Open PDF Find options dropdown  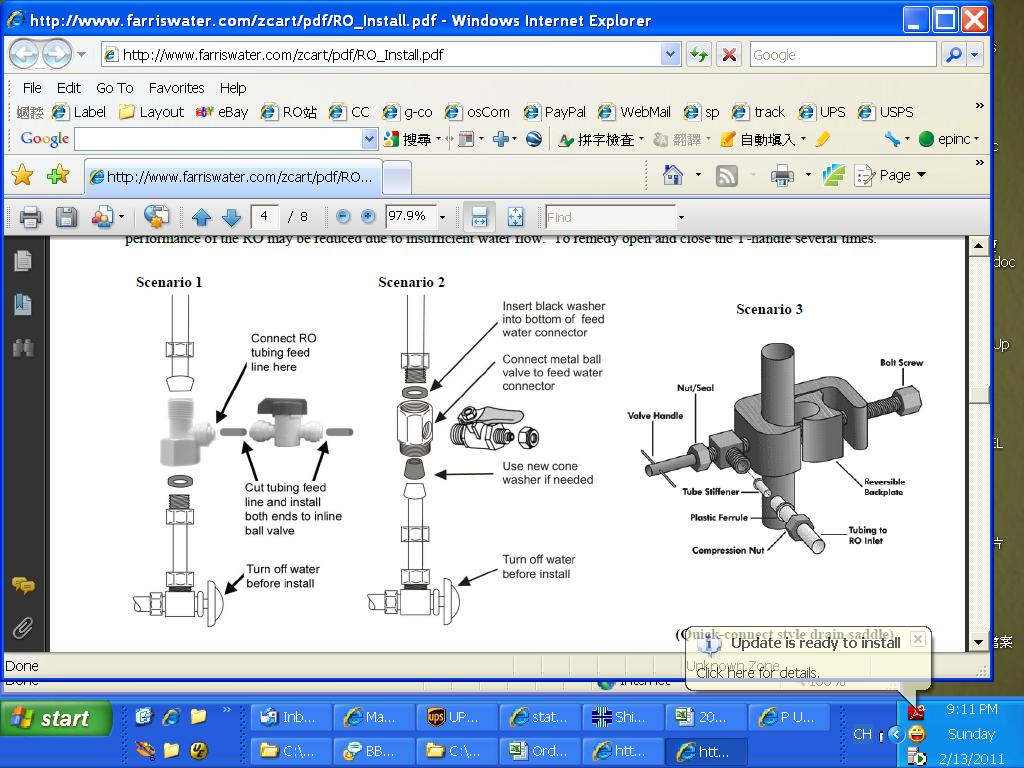[x=681, y=217]
